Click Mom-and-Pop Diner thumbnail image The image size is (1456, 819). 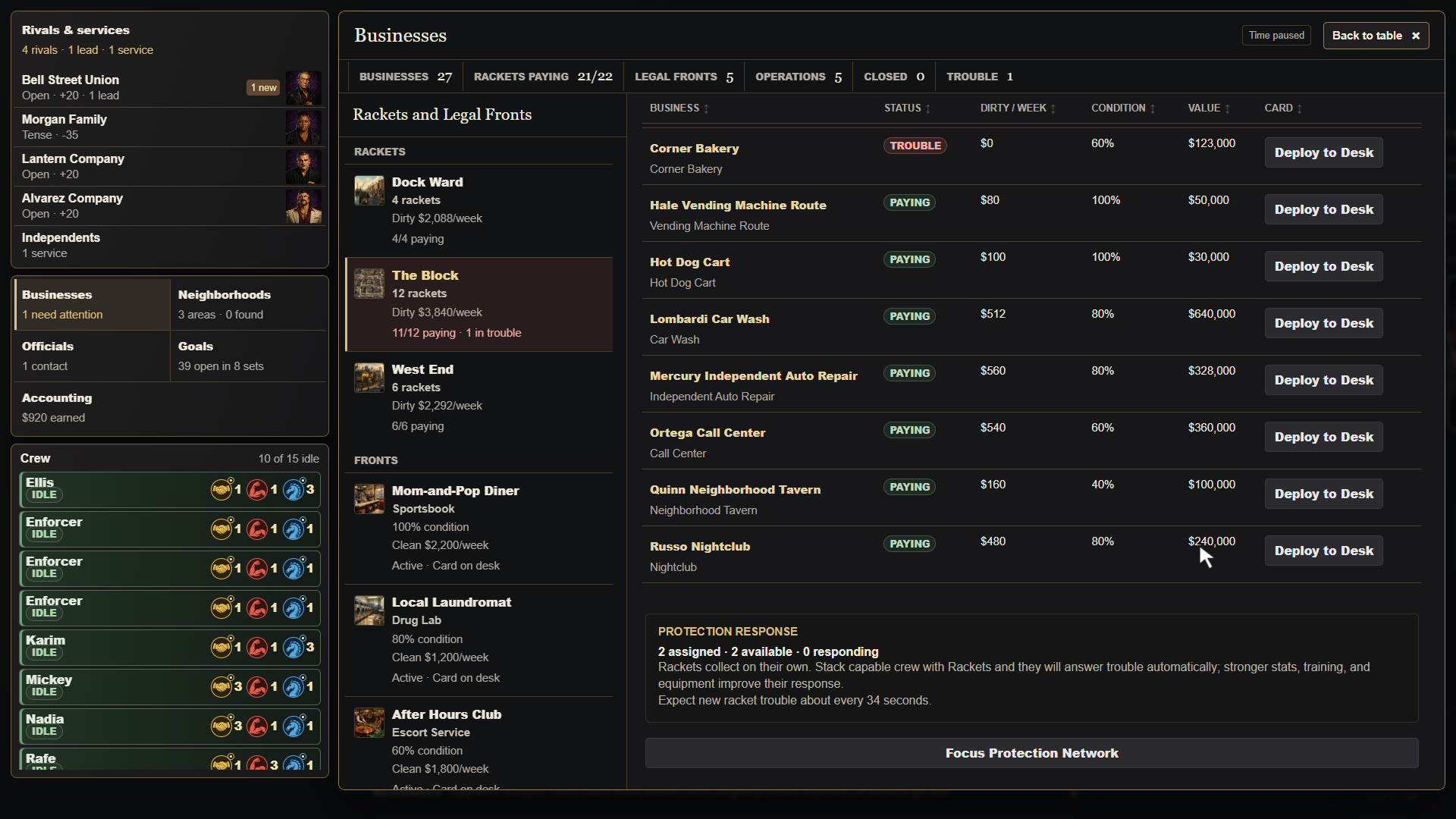(x=369, y=499)
